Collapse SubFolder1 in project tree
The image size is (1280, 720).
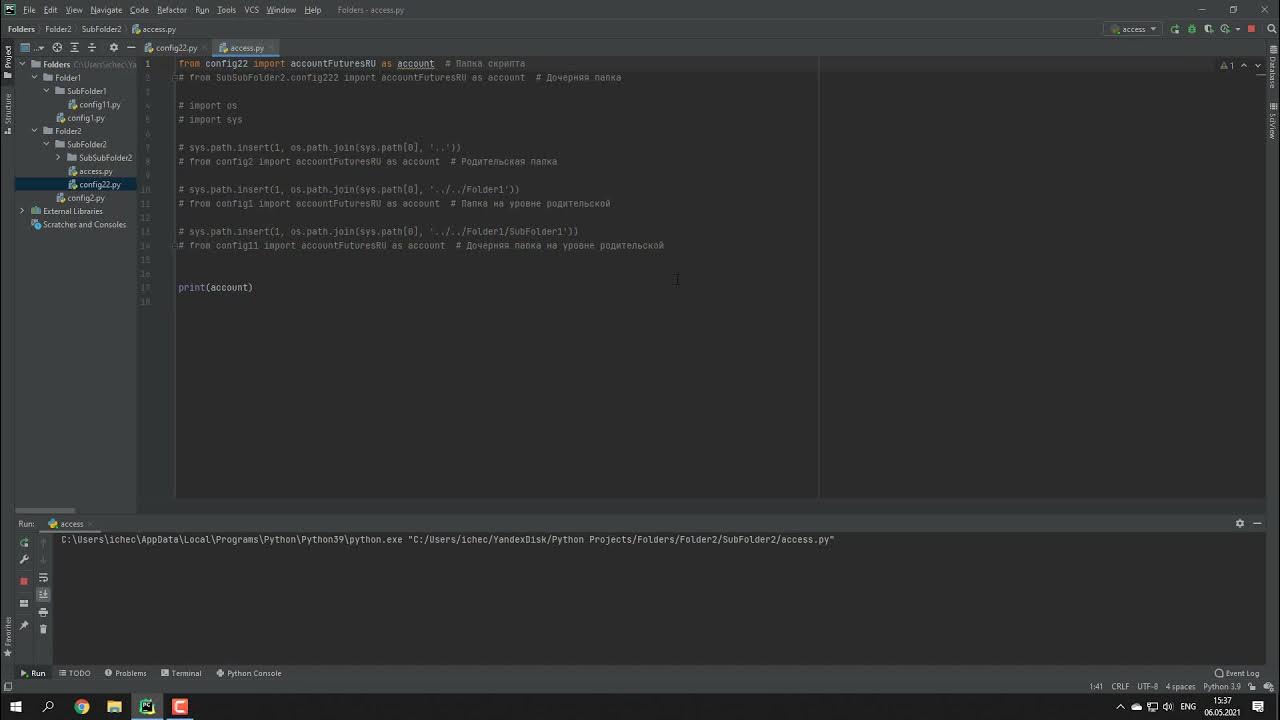(46, 91)
